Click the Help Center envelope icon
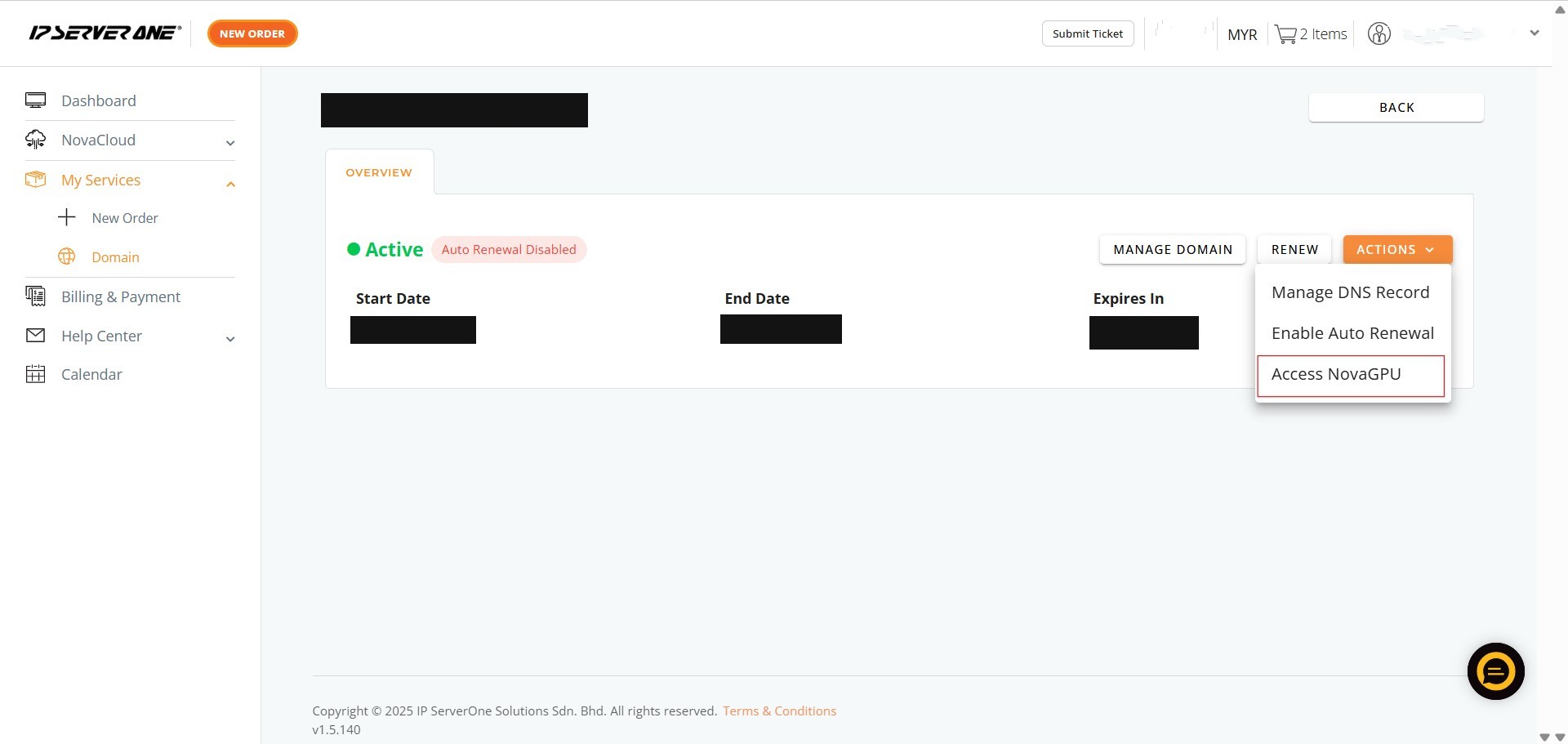The height and width of the screenshot is (744, 1568). coord(35,336)
